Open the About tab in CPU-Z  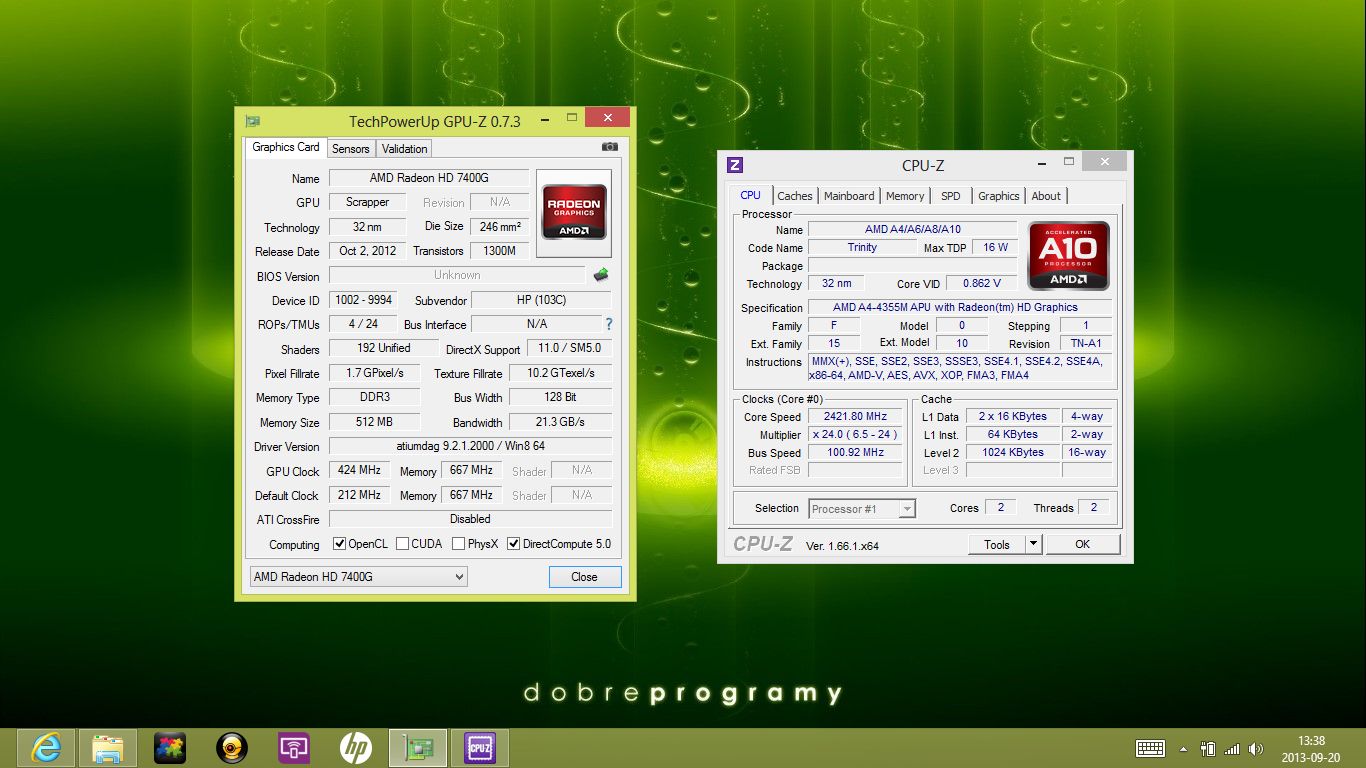[1046, 196]
